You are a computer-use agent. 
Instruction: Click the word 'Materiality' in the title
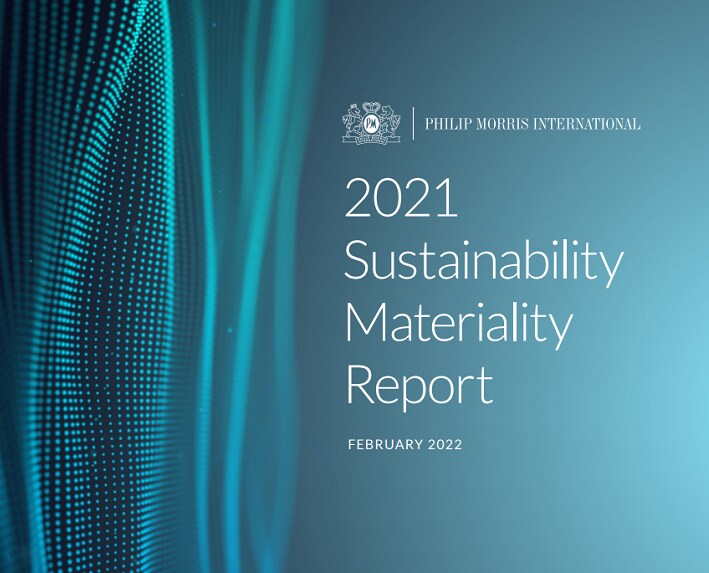pyautogui.click(x=459, y=325)
